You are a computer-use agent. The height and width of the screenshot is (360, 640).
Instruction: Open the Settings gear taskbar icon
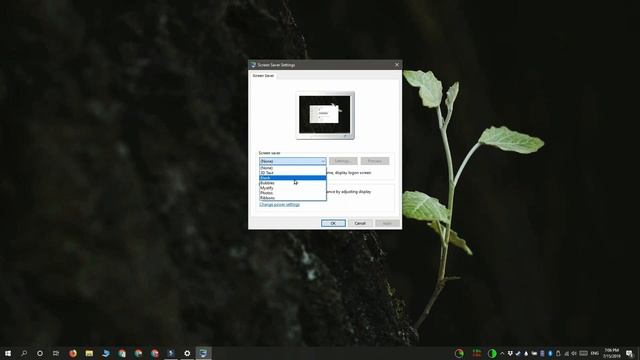click(187, 353)
